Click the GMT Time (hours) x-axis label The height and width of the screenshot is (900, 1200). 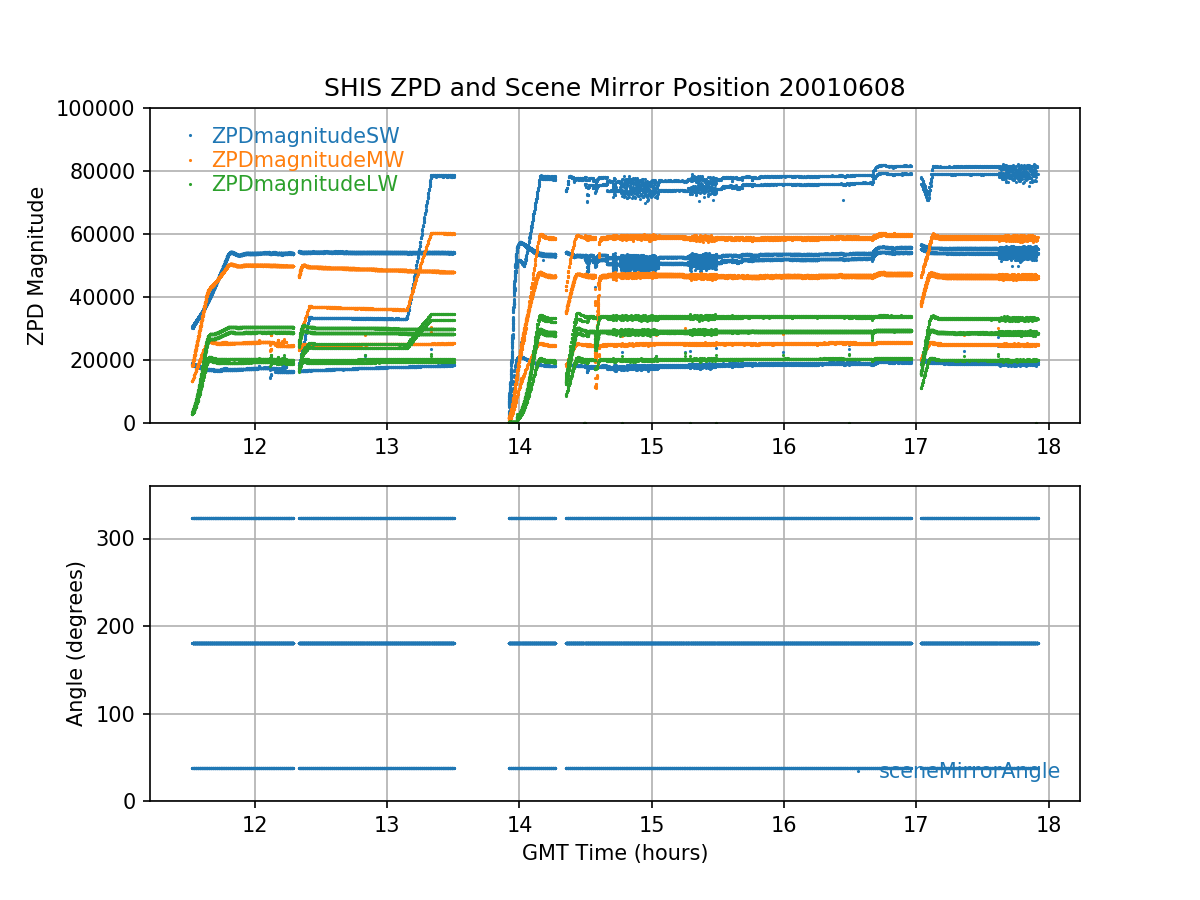[614, 853]
